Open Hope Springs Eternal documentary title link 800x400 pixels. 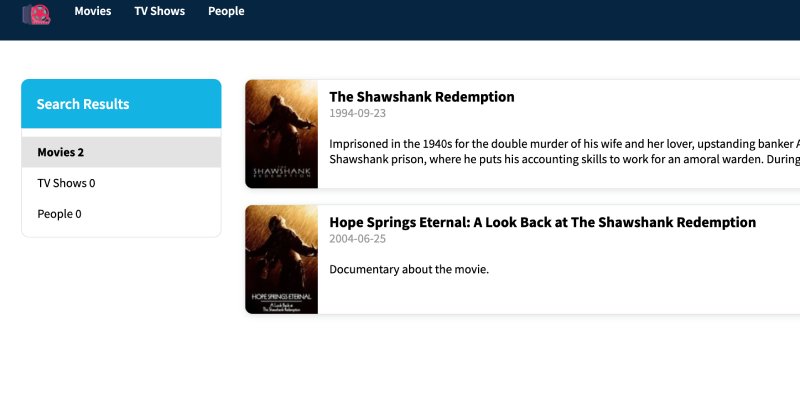tap(542, 222)
